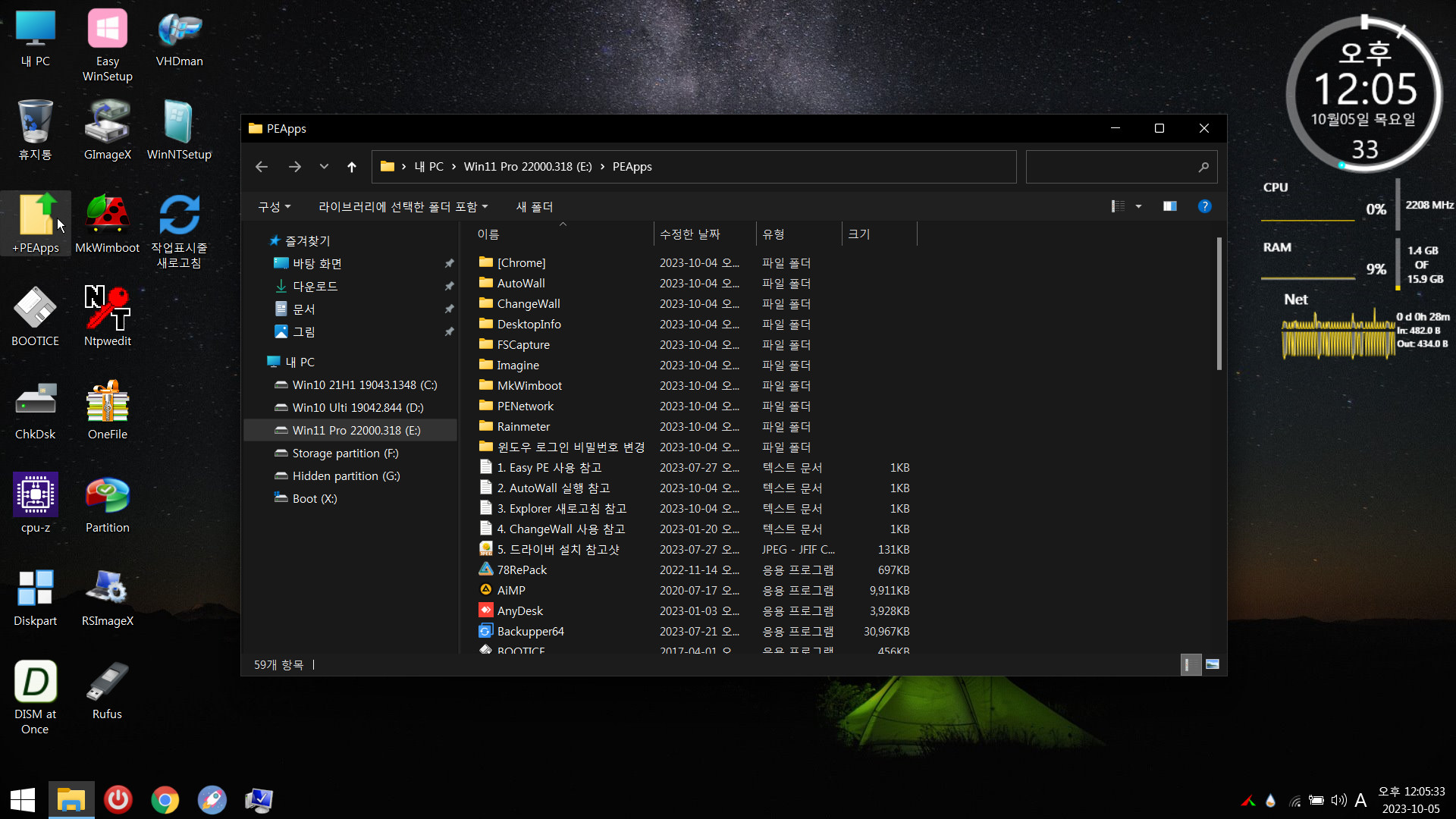Select the cpu-z desktop icon

(36, 504)
